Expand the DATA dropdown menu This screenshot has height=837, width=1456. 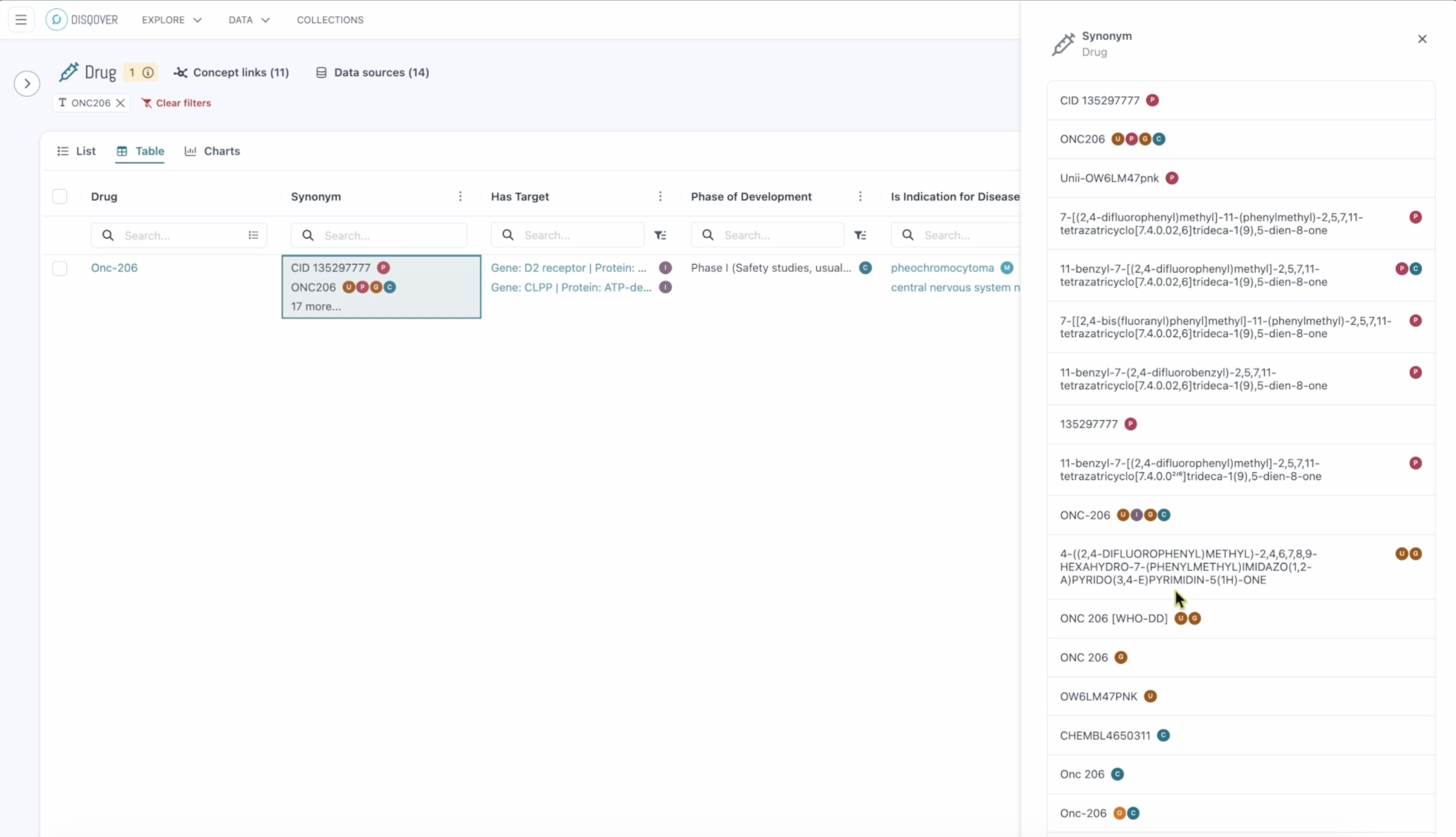[249, 19]
